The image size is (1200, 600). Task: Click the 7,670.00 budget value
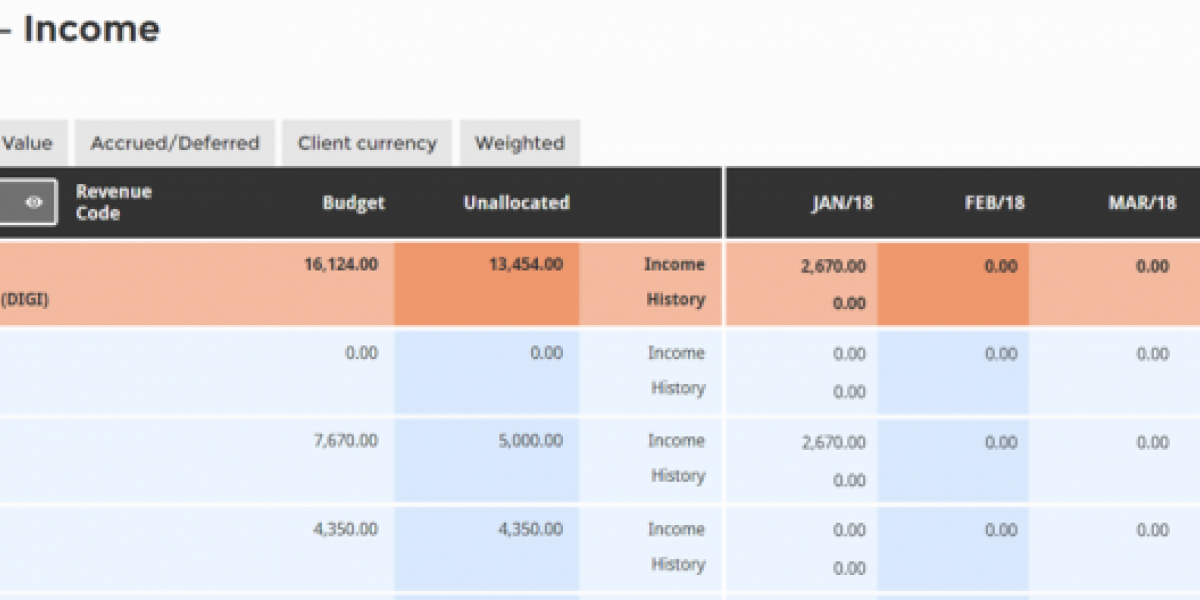pos(346,440)
